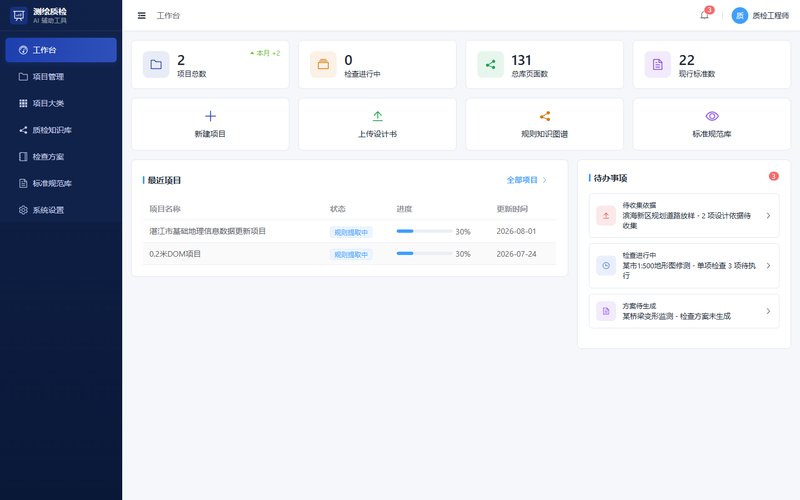Open 项目管理 in the sidebar
This screenshot has width=800, height=500.
click(x=61, y=77)
